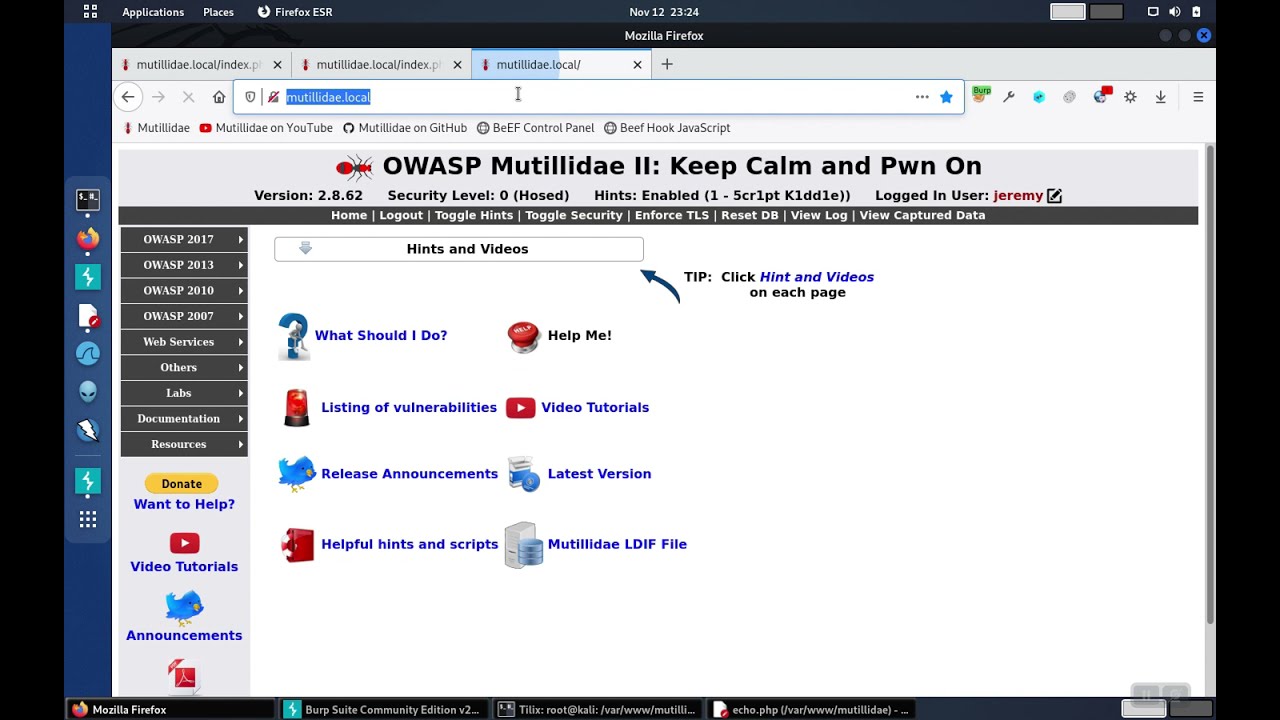Switch to the first mutillidae.local/index tab
This screenshot has height=720, width=1280.
[199, 64]
